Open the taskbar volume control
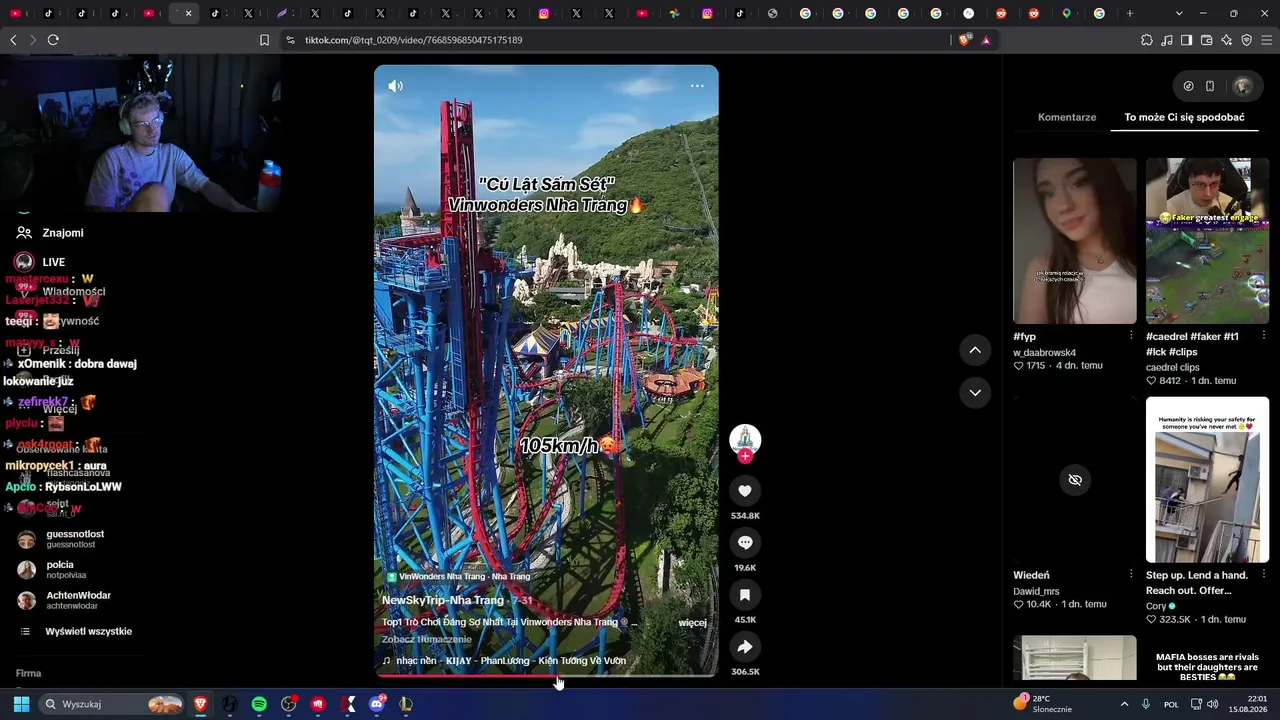 1213,704
